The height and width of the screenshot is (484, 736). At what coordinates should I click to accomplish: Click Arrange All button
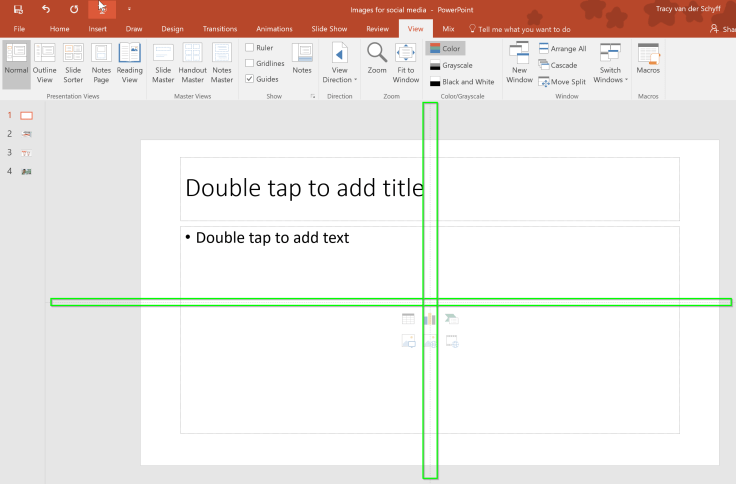pos(562,48)
